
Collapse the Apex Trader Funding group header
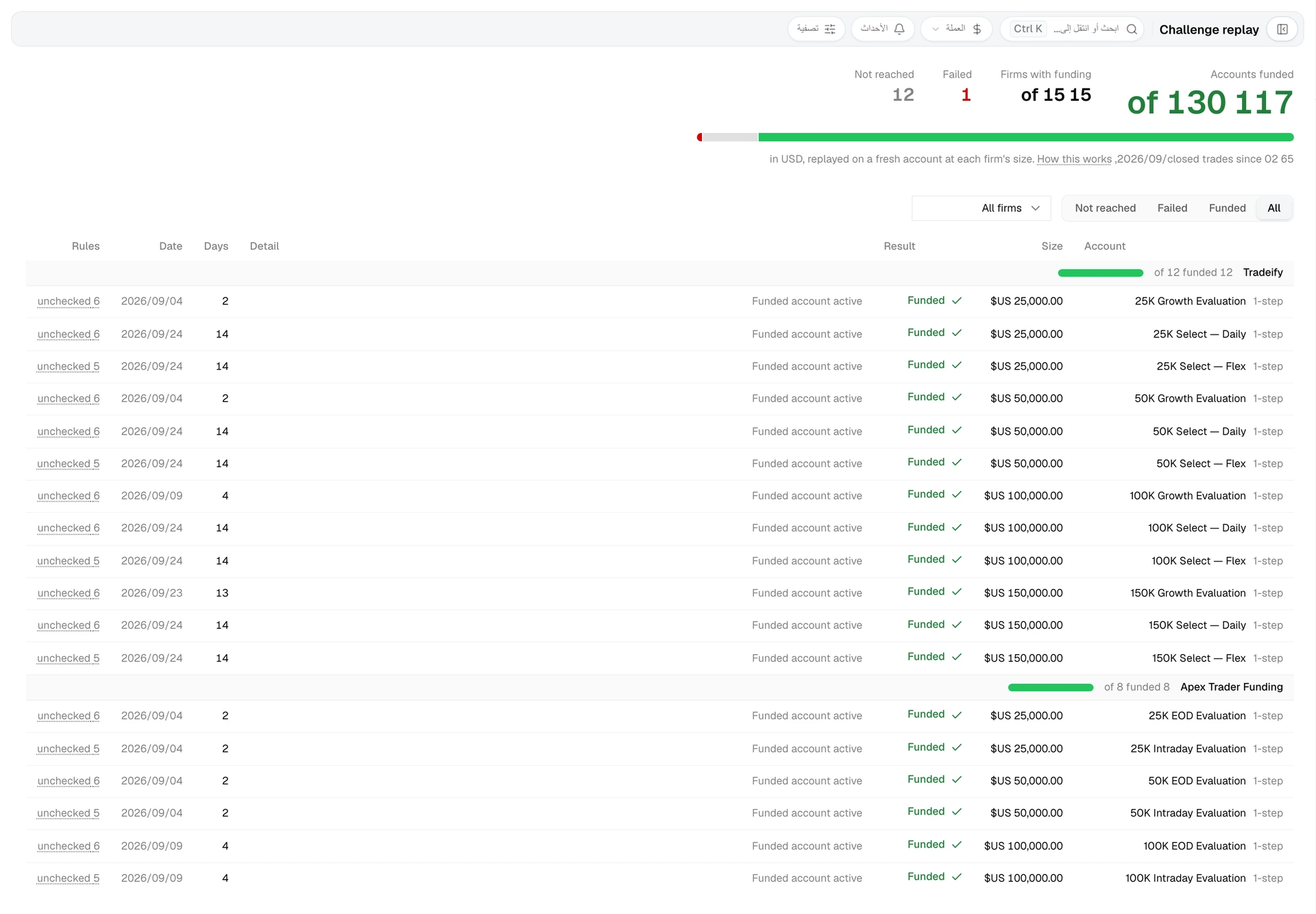tap(660, 687)
